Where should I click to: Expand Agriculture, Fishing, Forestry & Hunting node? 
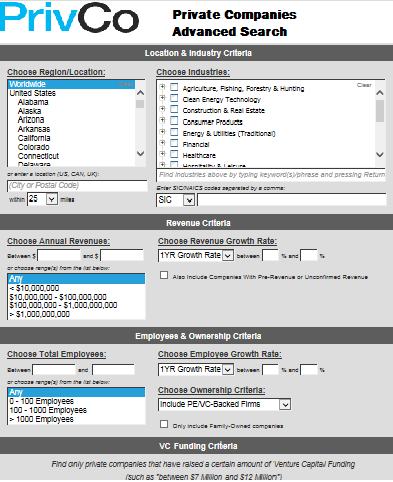click(x=162, y=87)
